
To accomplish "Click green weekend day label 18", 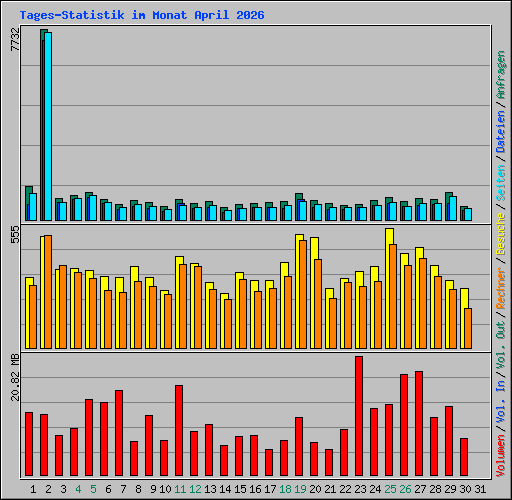I will click(x=285, y=489).
